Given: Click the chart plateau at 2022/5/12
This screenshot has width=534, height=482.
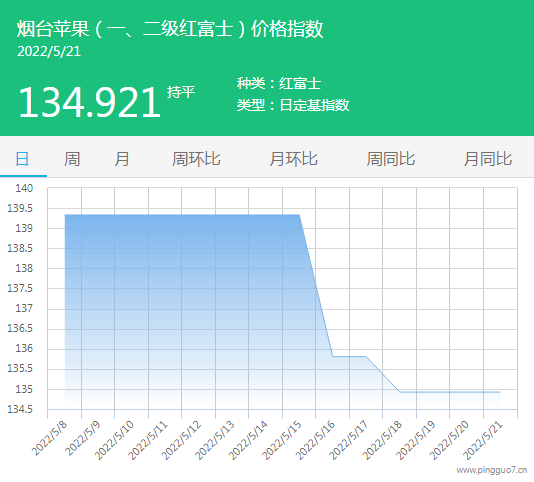Looking at the screenshot, I should (199, 215).
